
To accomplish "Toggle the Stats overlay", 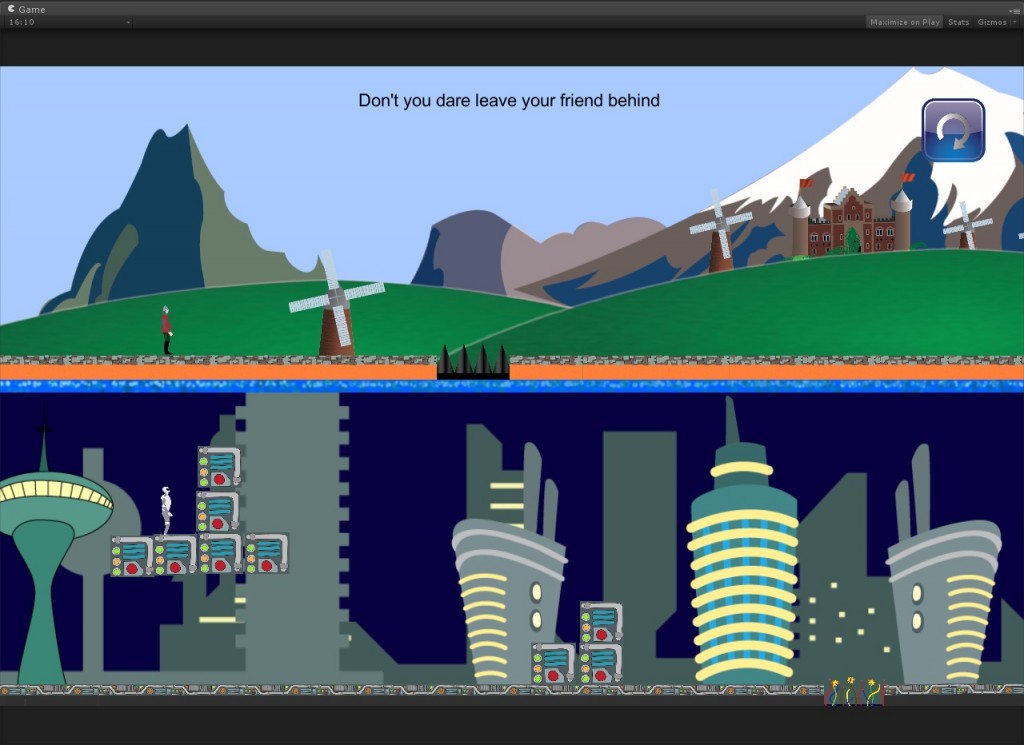I will [x=958, y=22].
